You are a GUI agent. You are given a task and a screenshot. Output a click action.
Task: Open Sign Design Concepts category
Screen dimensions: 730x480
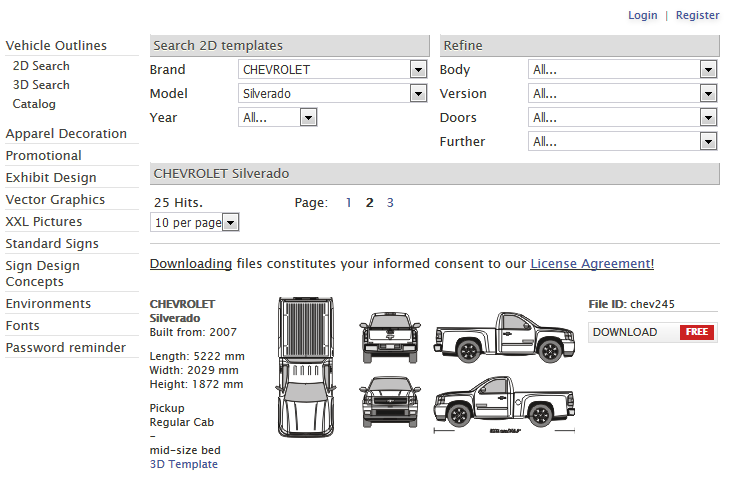(42, 274)
